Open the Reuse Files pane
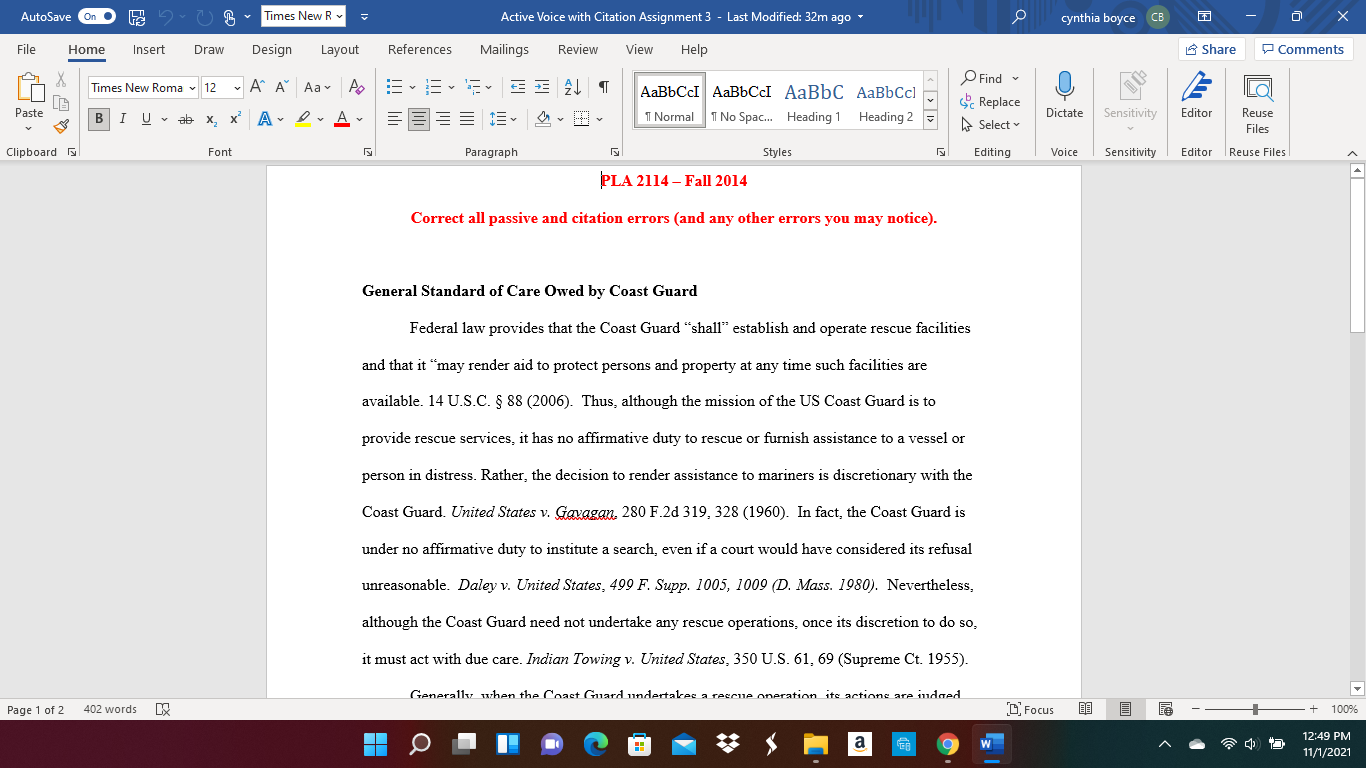This screenshot has width=1366, height=768. (1257, 104)
